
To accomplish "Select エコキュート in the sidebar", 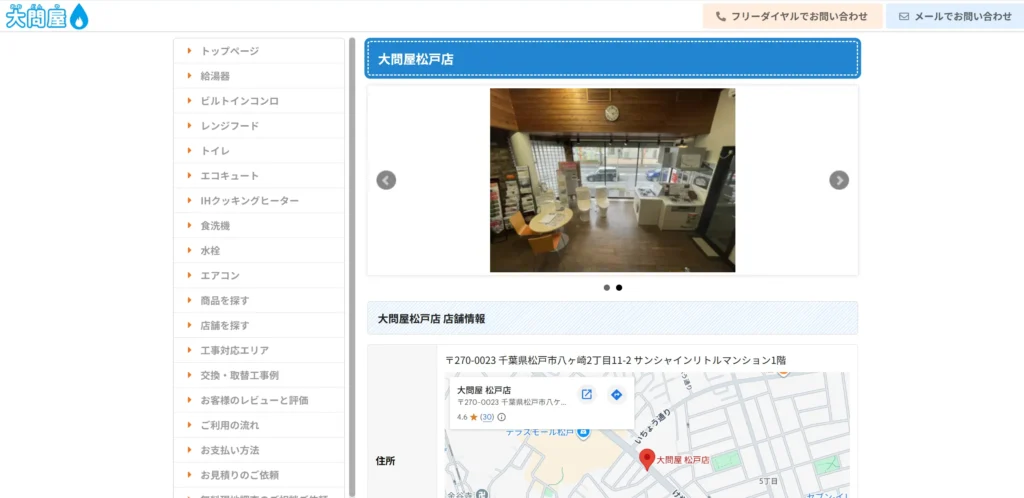I will click(229, 176).
